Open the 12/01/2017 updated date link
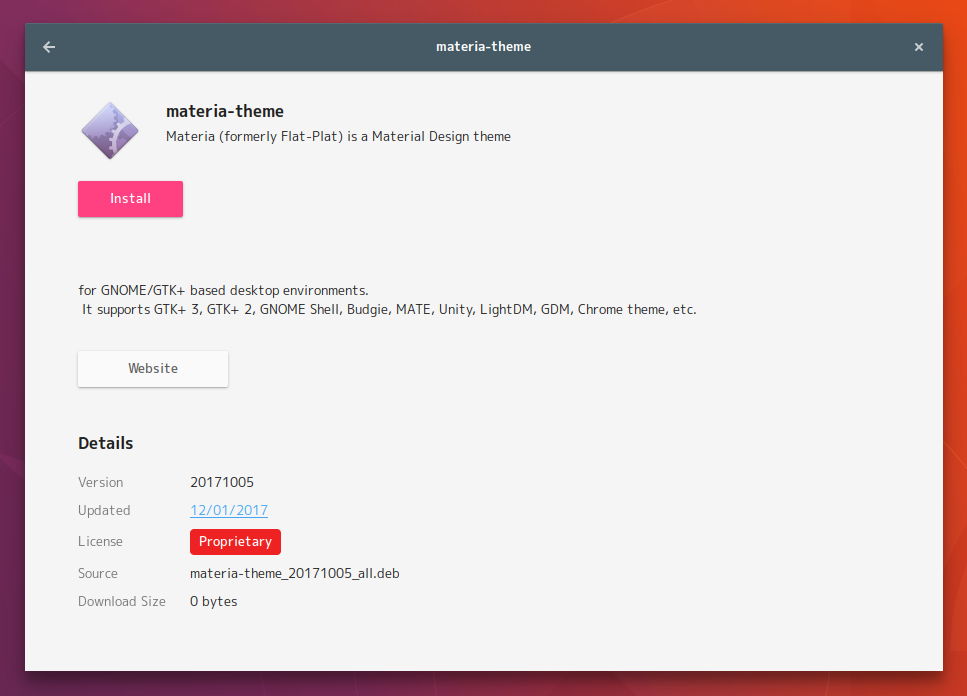967x696 pixels. tap(229, 510)
